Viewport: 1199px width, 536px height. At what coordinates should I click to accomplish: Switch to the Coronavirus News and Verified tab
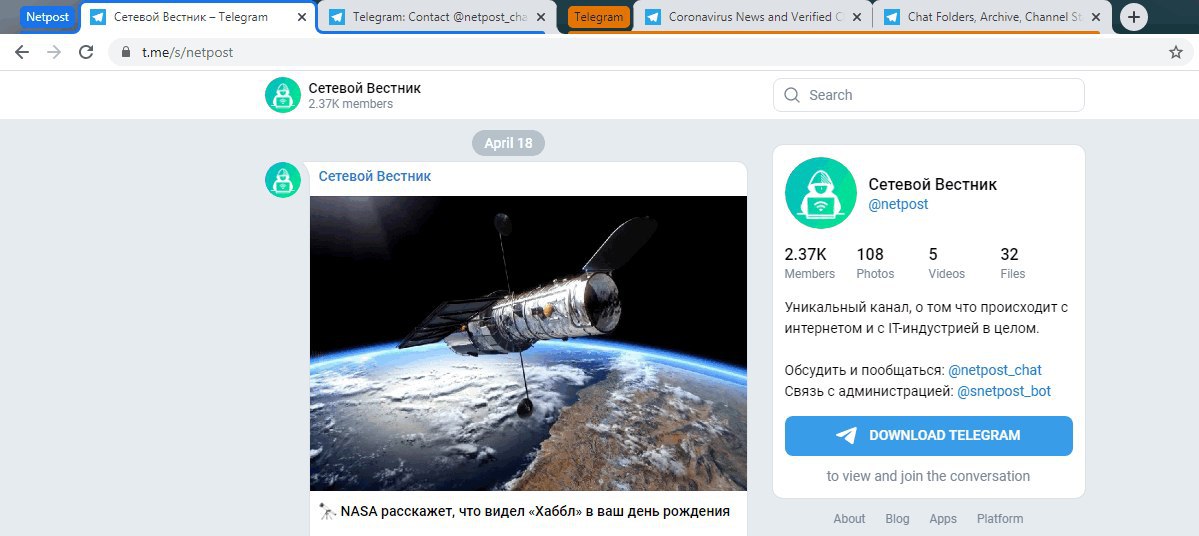pyautogui.click(x=752, y=17)
